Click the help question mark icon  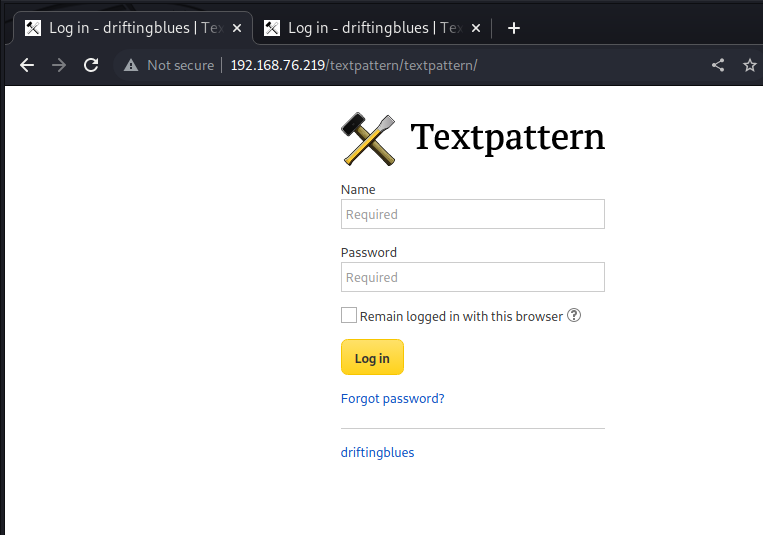574,315
